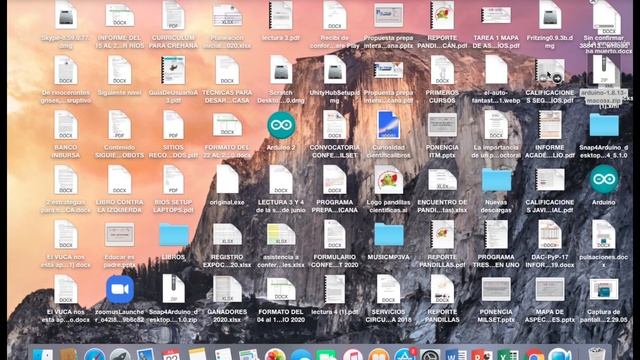Select BIOS SETUP LAPTOPS.pdf file
640x360 pixels.
[x=173, y=180]
